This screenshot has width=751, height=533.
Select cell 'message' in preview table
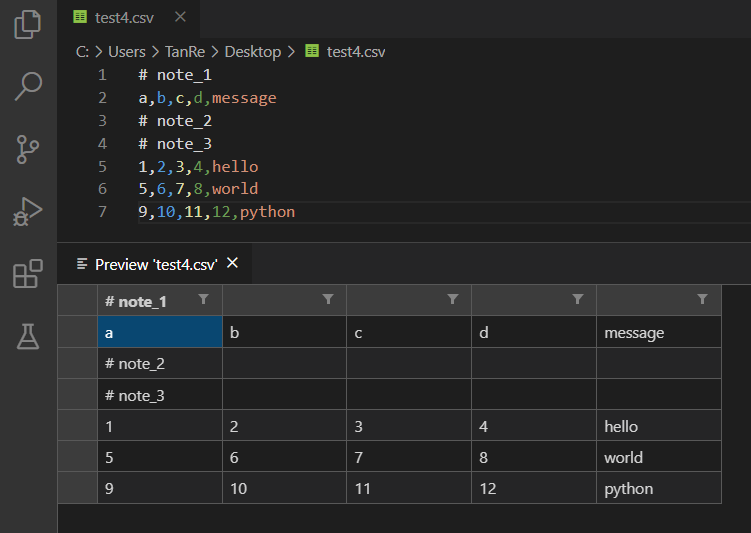(x=659, y=332)
